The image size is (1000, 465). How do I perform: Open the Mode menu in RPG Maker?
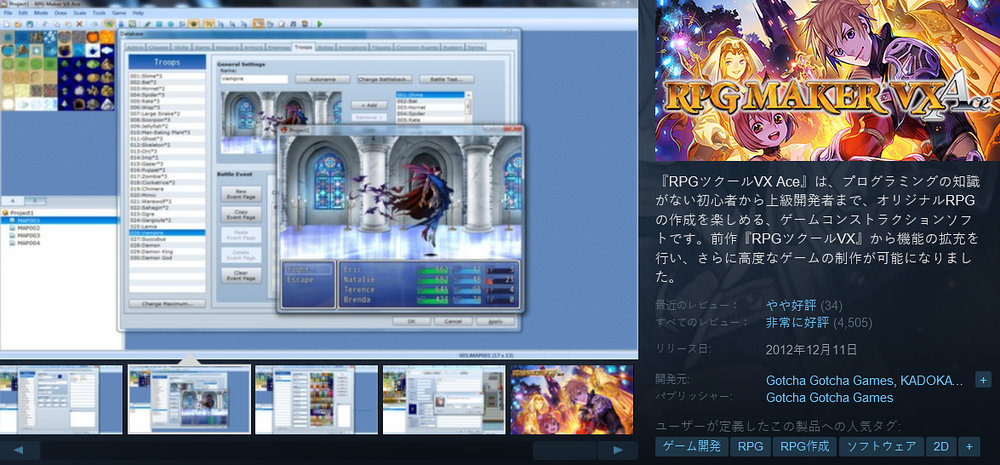[x=41, y=13]
